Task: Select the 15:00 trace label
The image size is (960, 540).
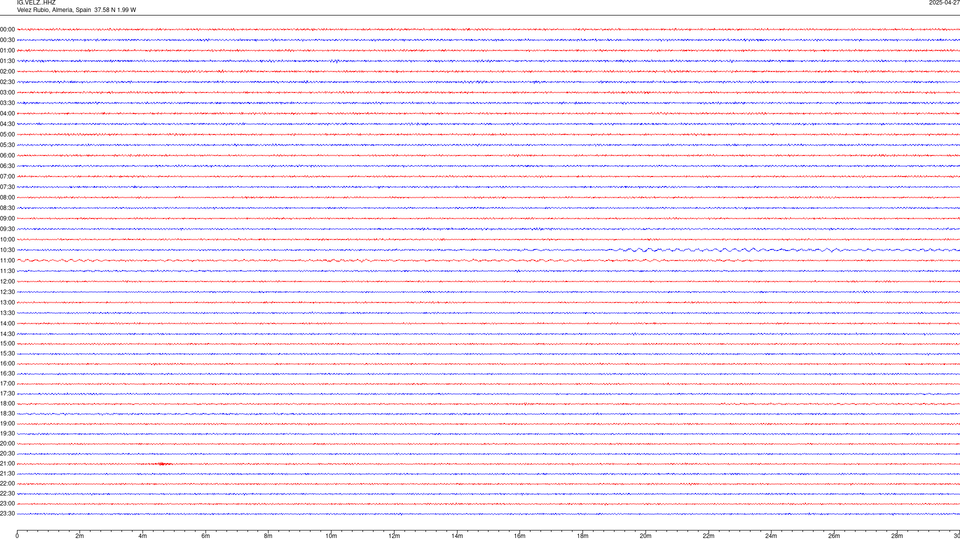Action: click(7, 343)
